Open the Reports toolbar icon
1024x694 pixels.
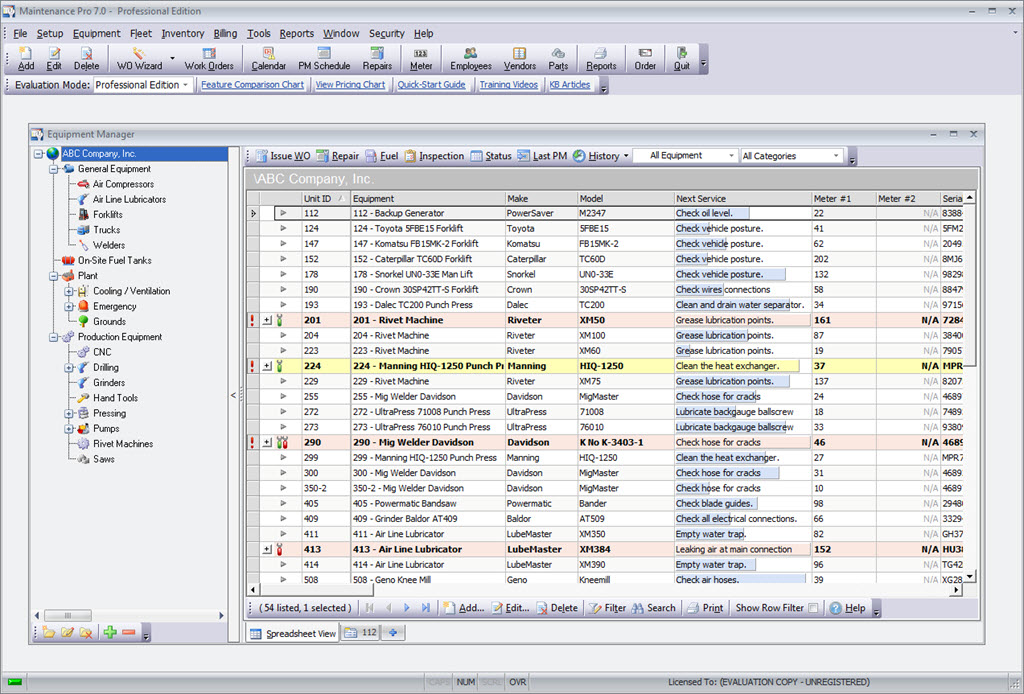601,59
